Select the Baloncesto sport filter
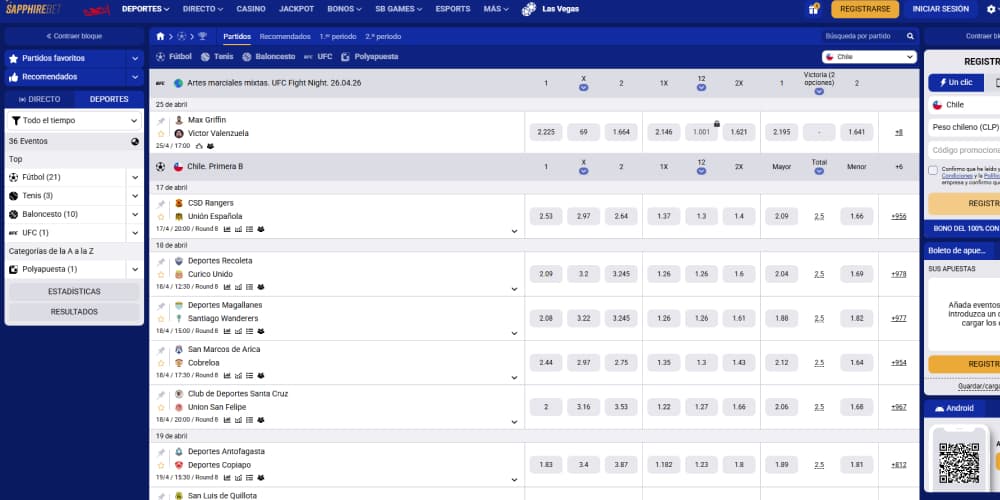The height and width of the screenshot is (500, 1000). pos(268,57)
